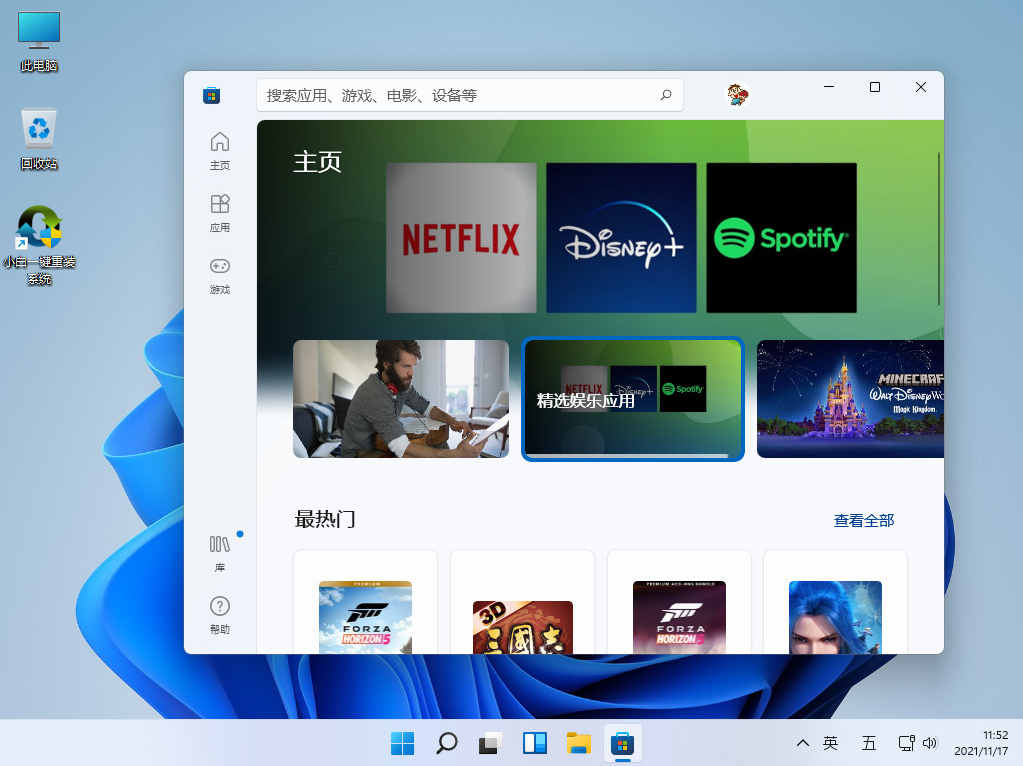The height and width of the screenshot is (766, 1023).
Task: Open taskbar Search
Action: point(447,743)
